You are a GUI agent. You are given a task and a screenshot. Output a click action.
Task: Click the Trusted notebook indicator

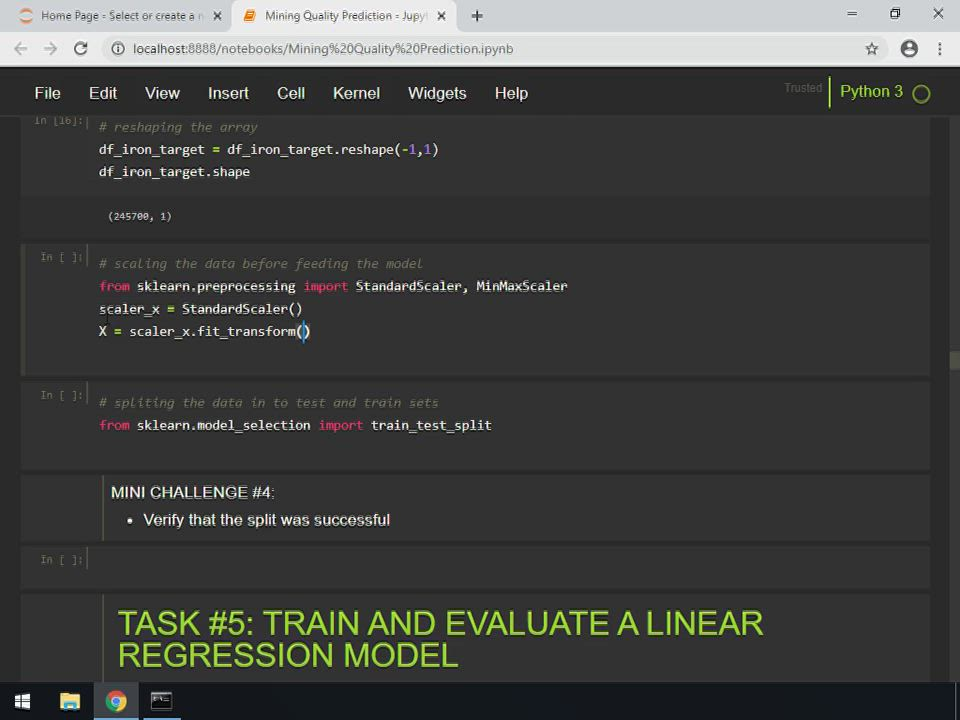803,88
